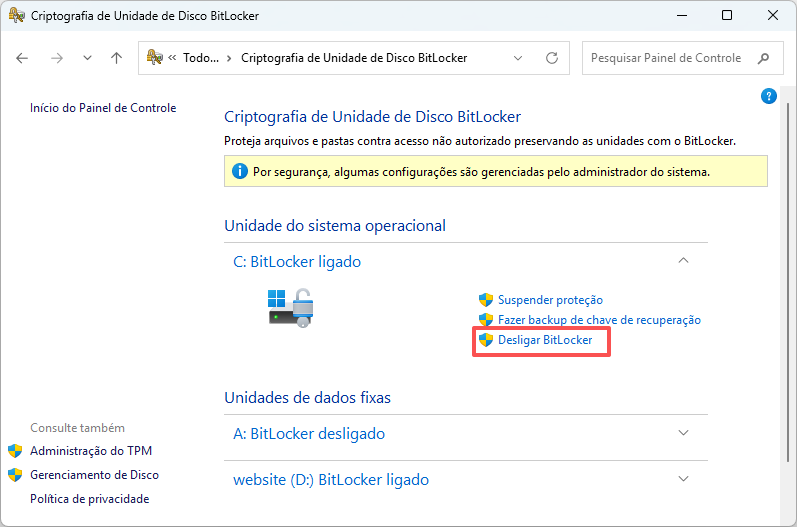Click C: BitLocker ligado heading
797x527 pixels.
coord(297,262)
